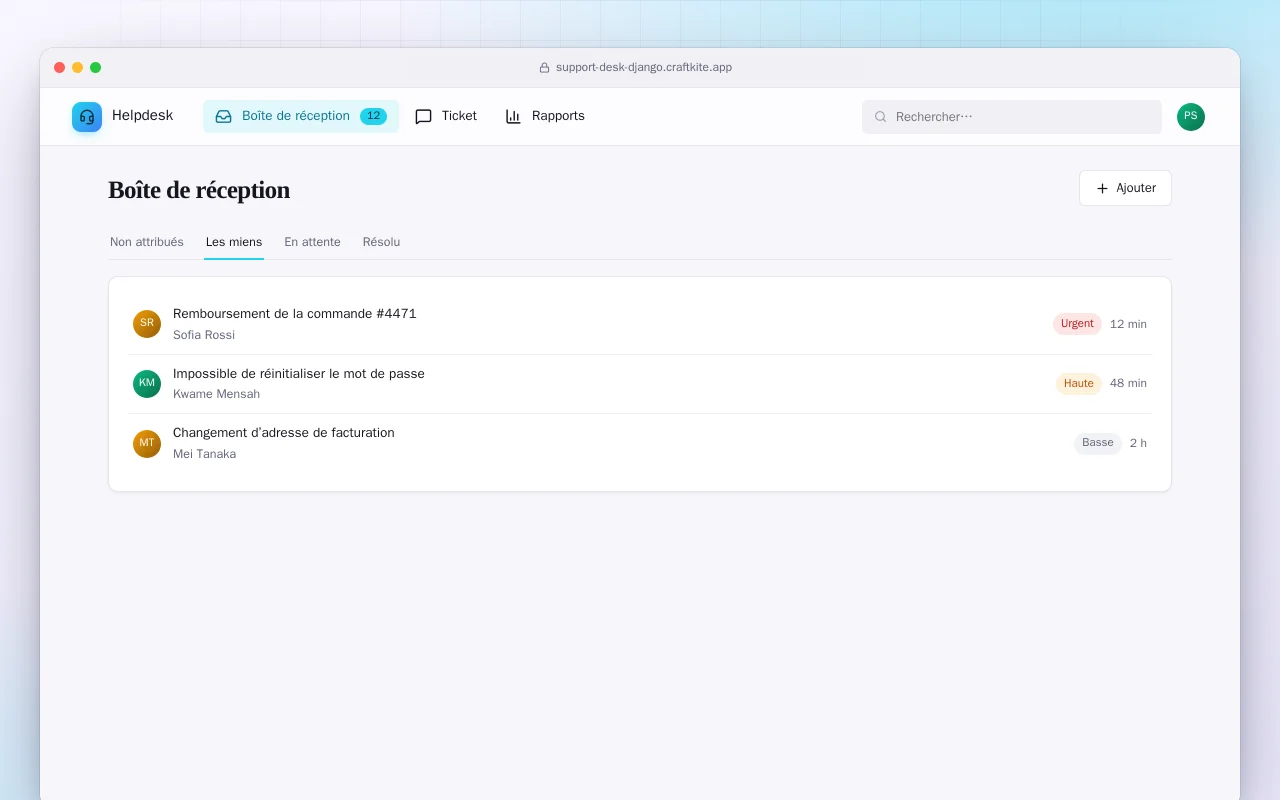Switch to the Non attribués tab
1280x800 pixels.
point(147,242)
